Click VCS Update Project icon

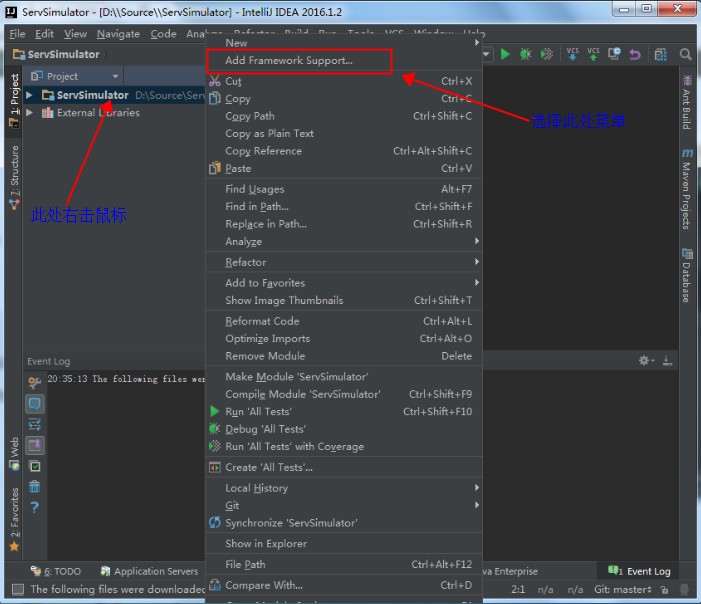(572, 54)
